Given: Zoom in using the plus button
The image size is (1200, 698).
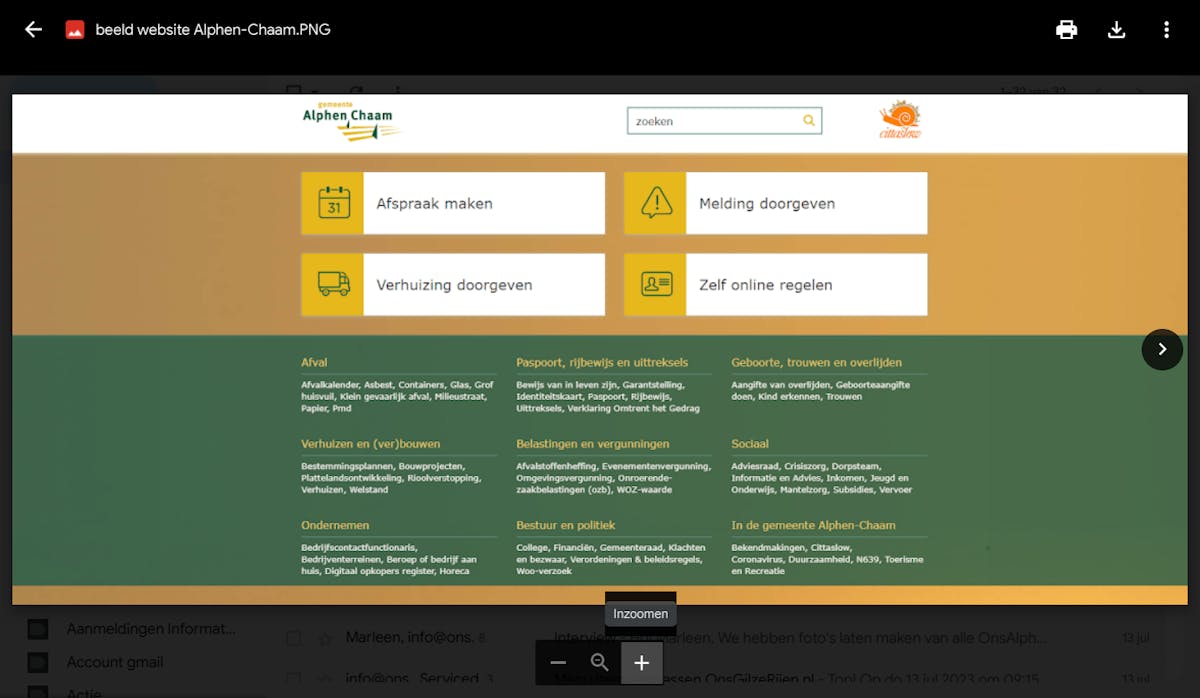Looking at the screenshot, I should [642, 662].
